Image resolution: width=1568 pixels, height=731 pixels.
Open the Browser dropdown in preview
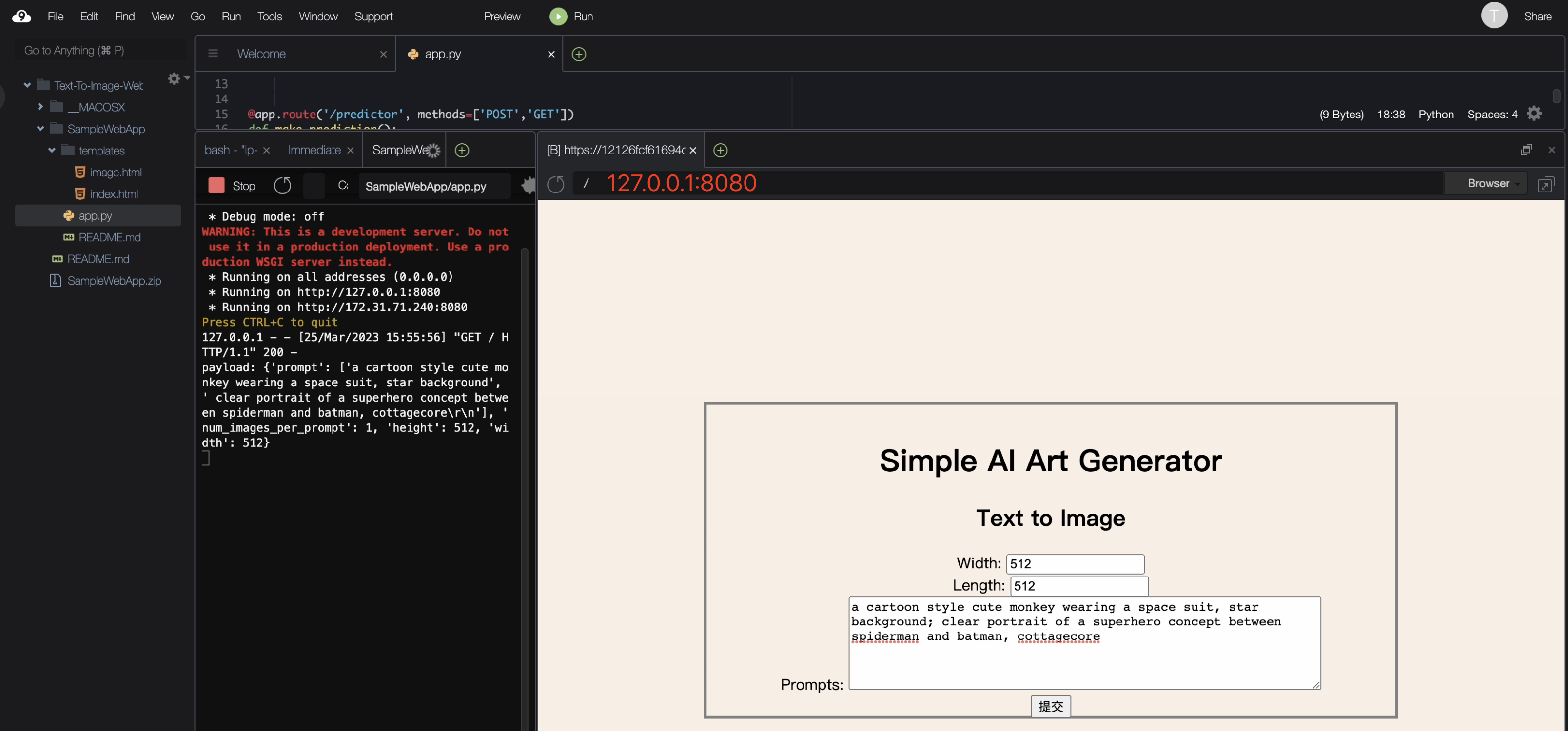1487,184
